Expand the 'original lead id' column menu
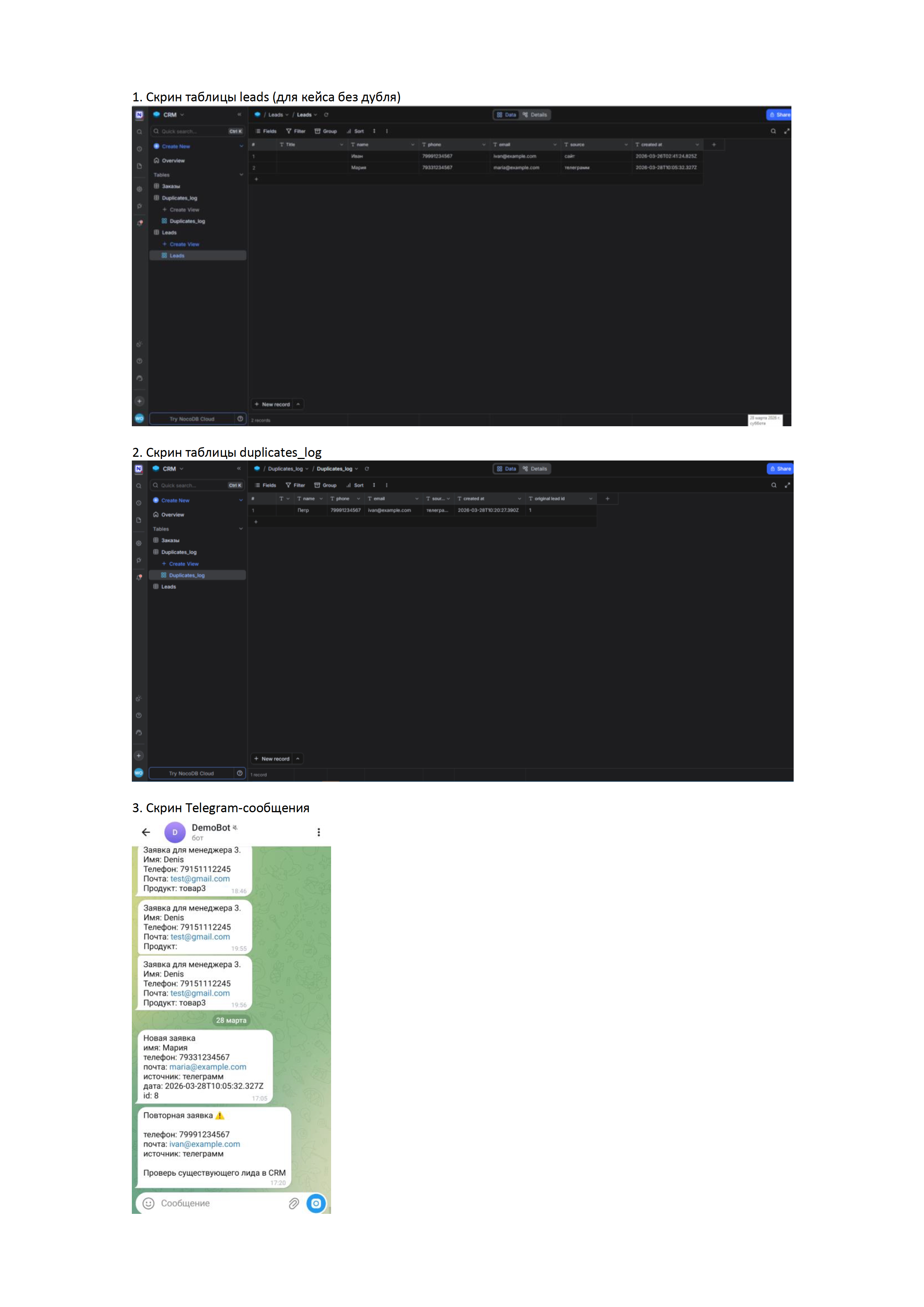 coord(591,499)
